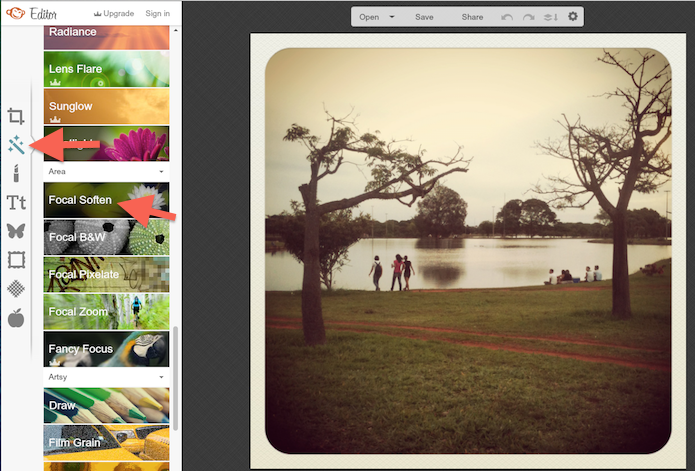Click the redo arrow in toolbar
Screen dimensions: 695x471
click(528, 17)
